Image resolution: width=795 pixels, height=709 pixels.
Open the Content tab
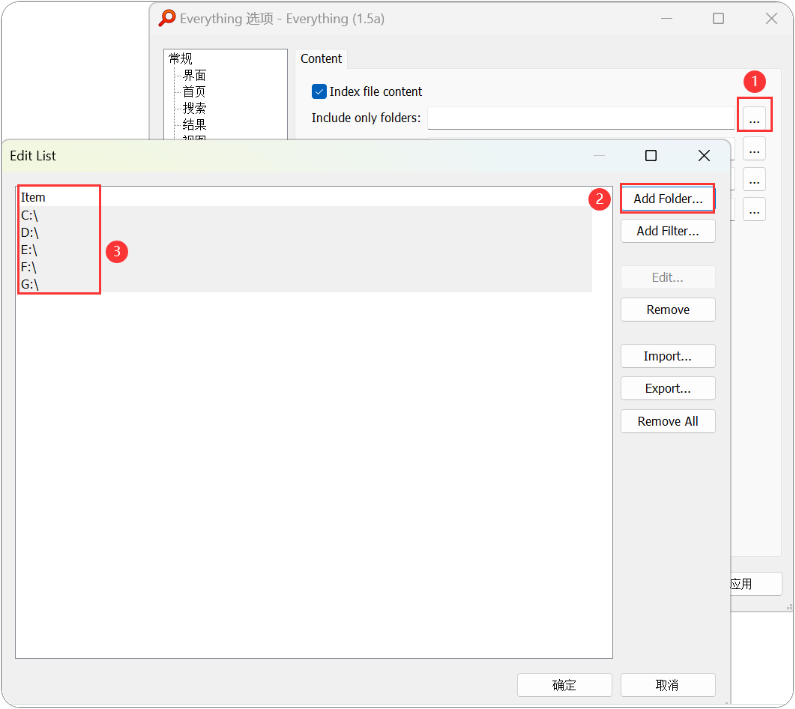(x=321, y=59)
